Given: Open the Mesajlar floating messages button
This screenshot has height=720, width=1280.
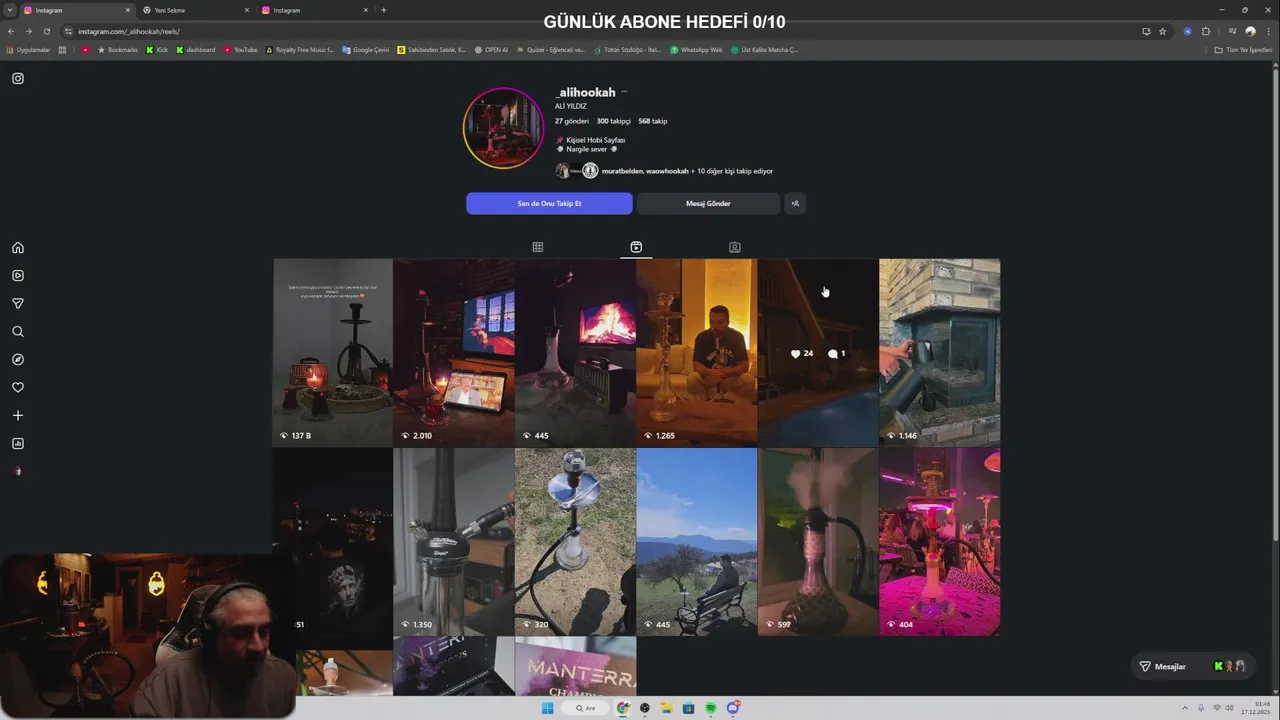Looking at the screenshot, I should [x=1192, y=666].
